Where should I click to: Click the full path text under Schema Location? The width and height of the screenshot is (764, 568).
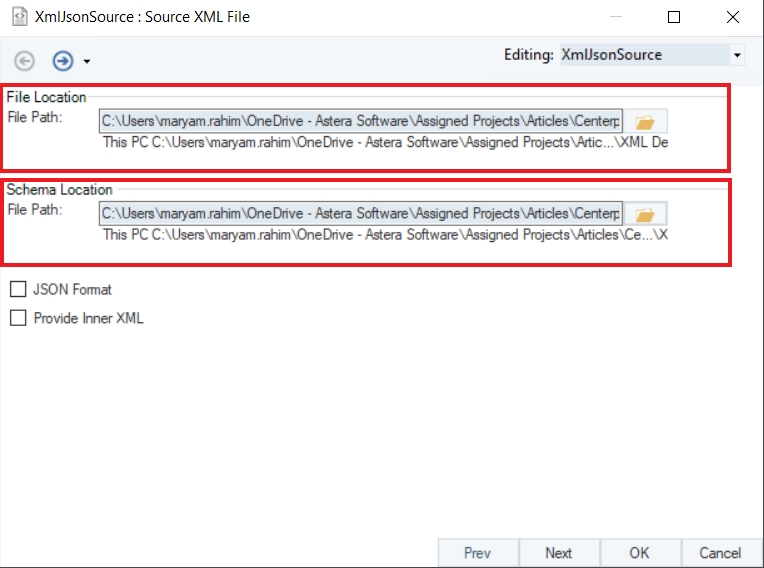point(385,235)
